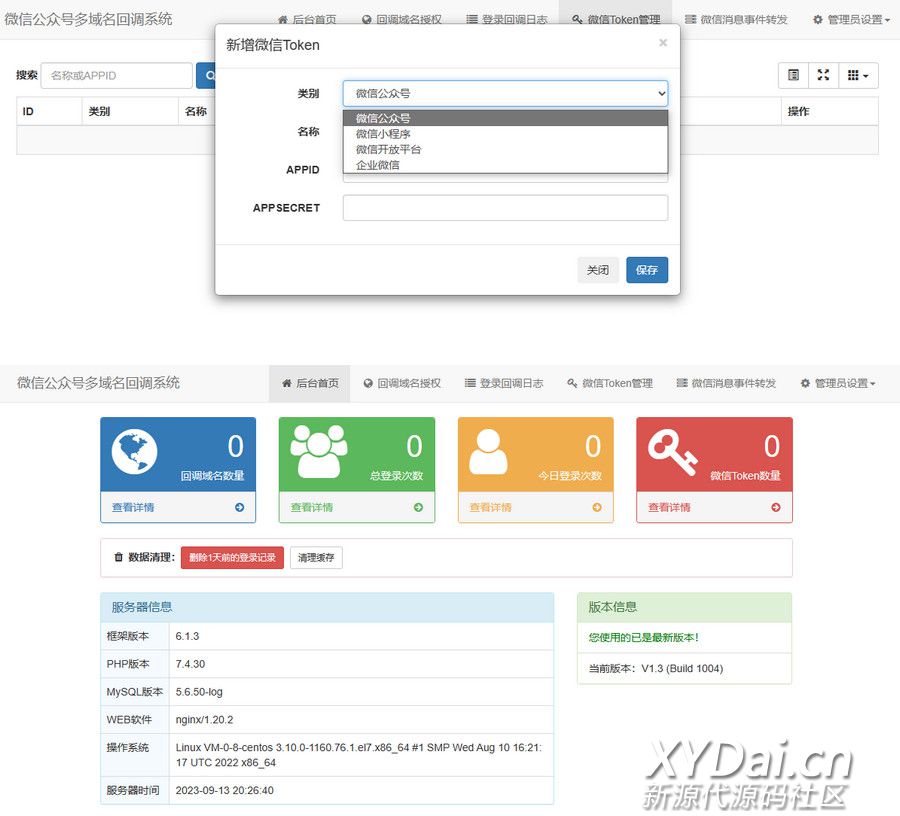Screen dimensions: 900x816
Task: Select 微信小程序 from the category list
Action: (x=384, y=134)
